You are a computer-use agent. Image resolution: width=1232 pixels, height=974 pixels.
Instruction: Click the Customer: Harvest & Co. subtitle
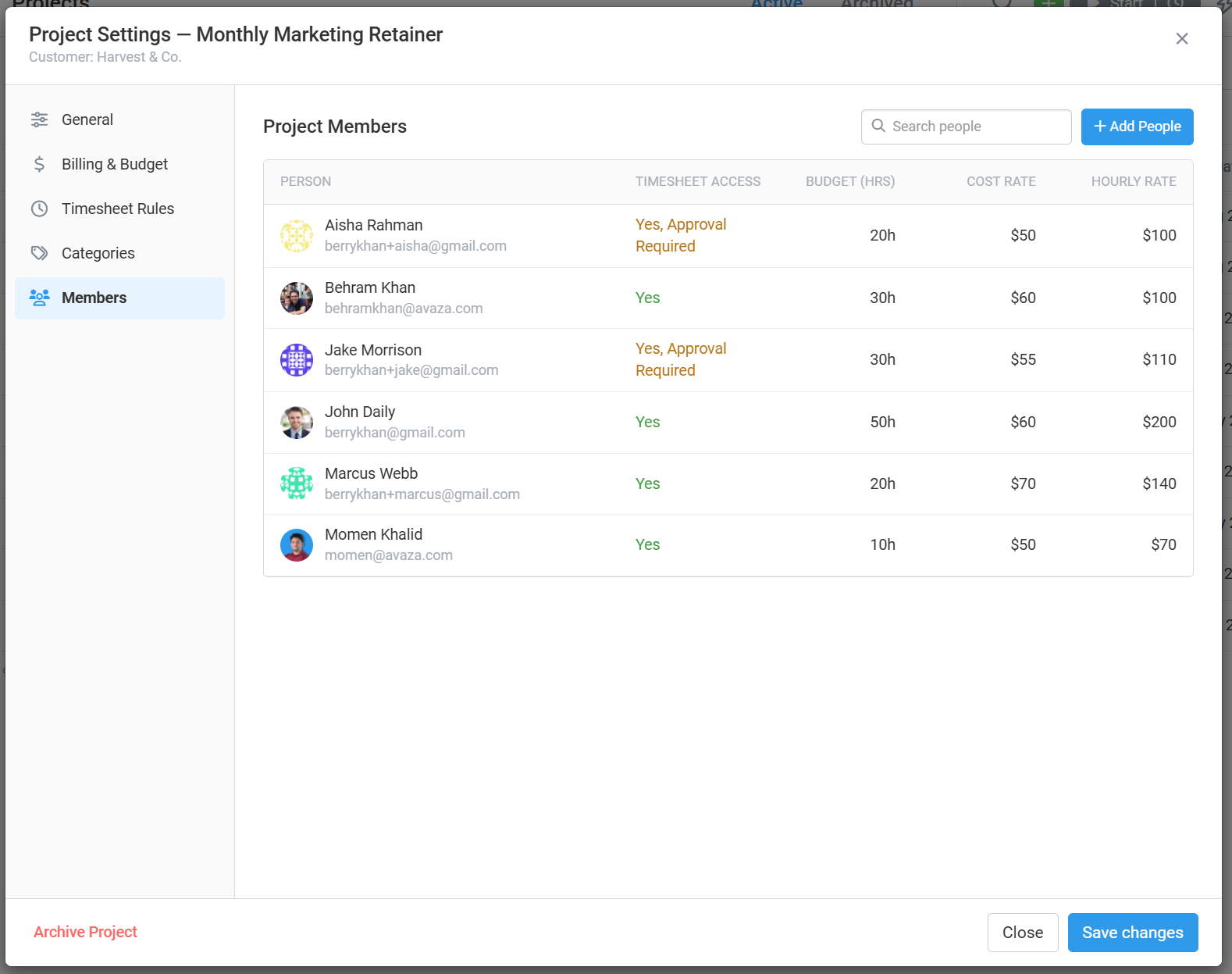tap(105, 57)
